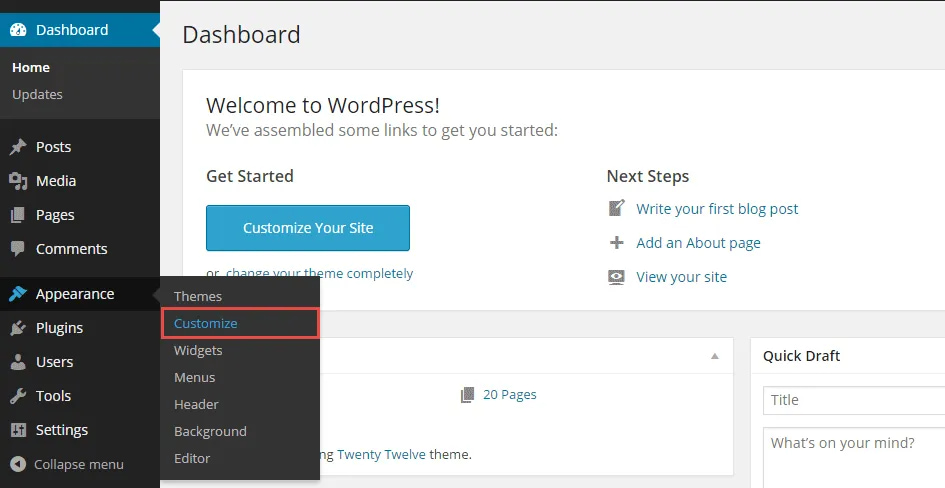The width and height of the screenshot is (945, 488).
Task: Click the Posts pushpin icon
Action: point(18,147)
